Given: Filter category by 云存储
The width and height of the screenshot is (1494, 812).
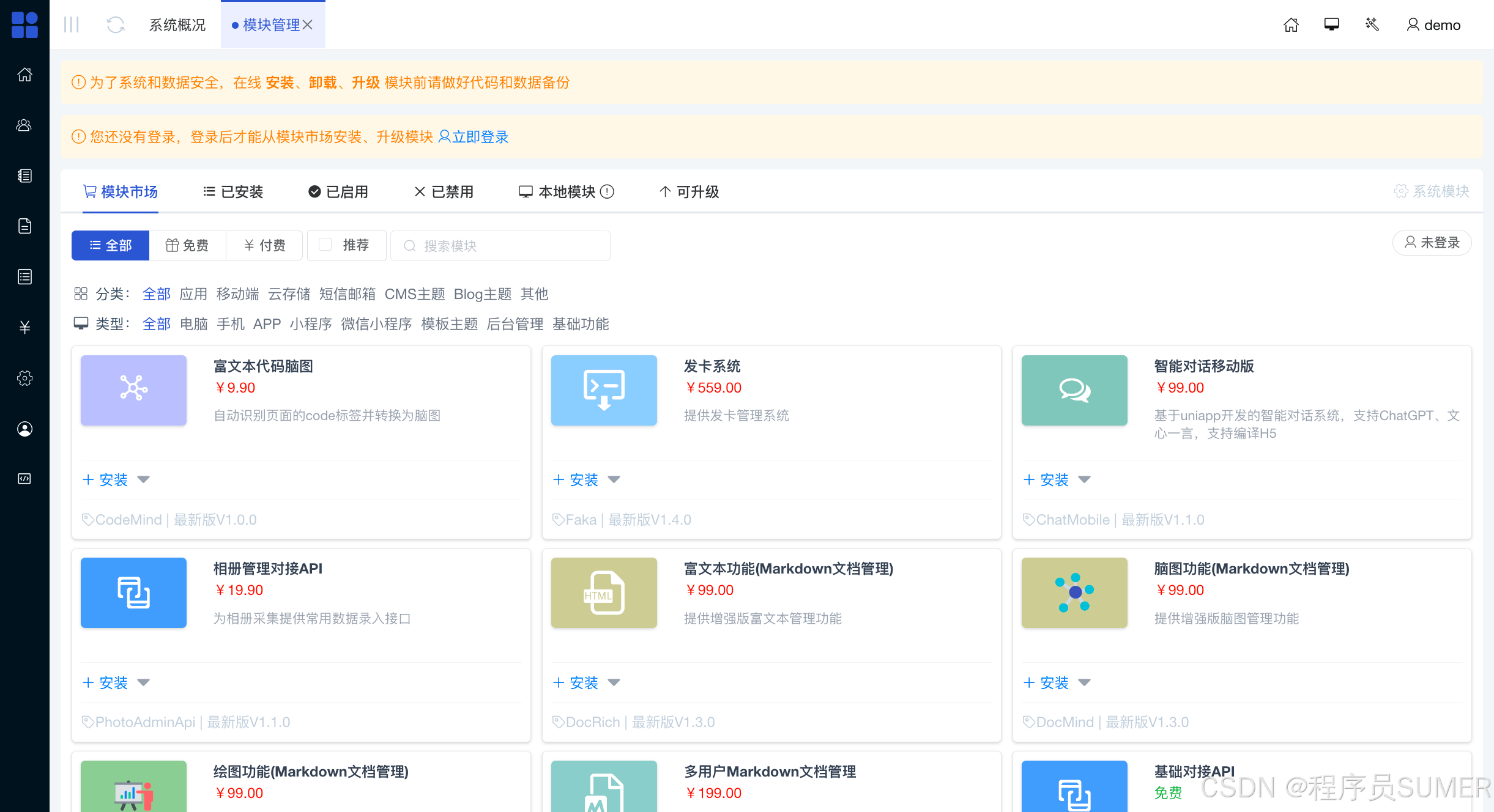Looking at the screenshot, I should [x=289, y=294].
